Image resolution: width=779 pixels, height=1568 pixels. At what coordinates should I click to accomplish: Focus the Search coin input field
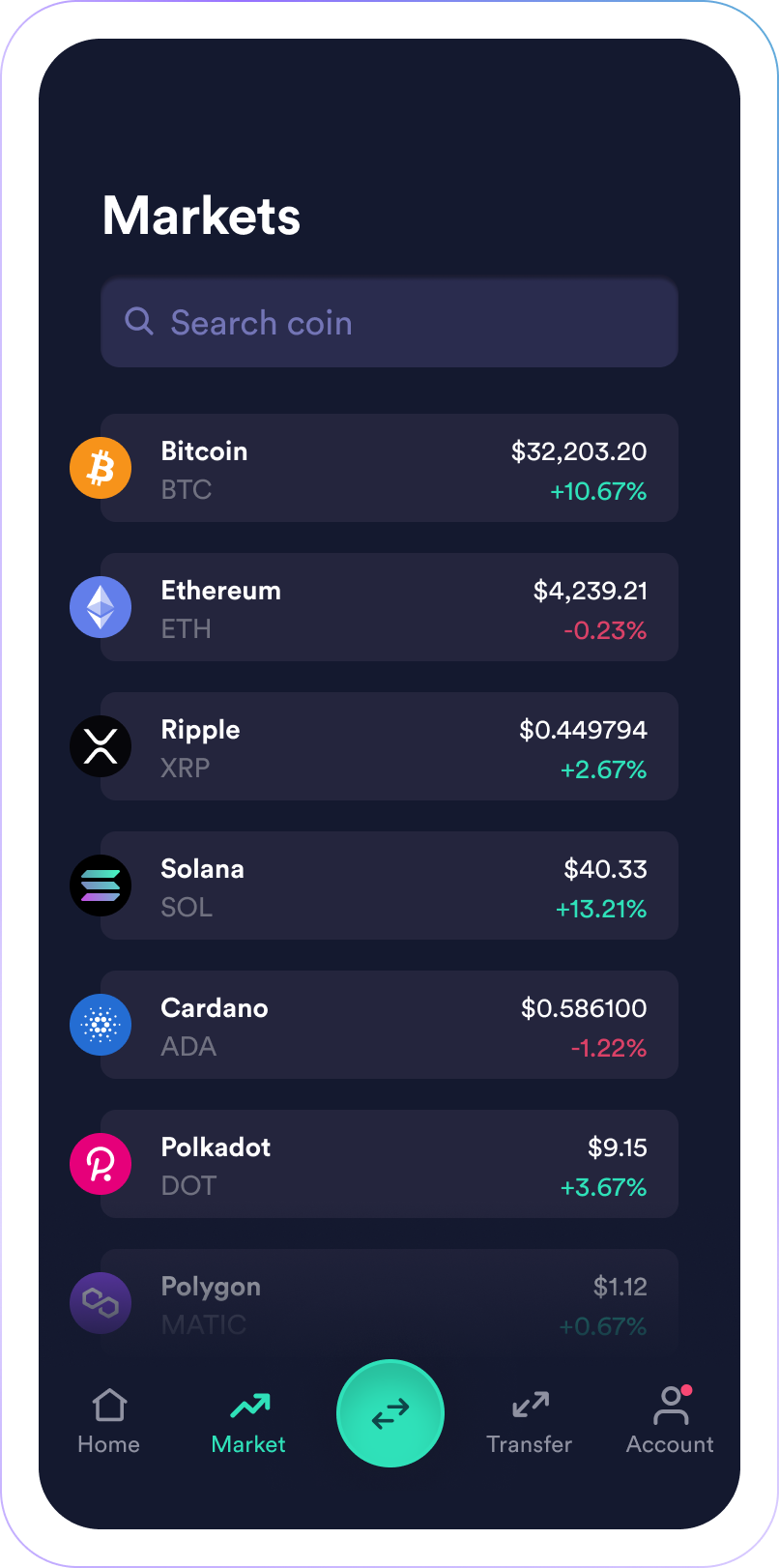[389, 323]
